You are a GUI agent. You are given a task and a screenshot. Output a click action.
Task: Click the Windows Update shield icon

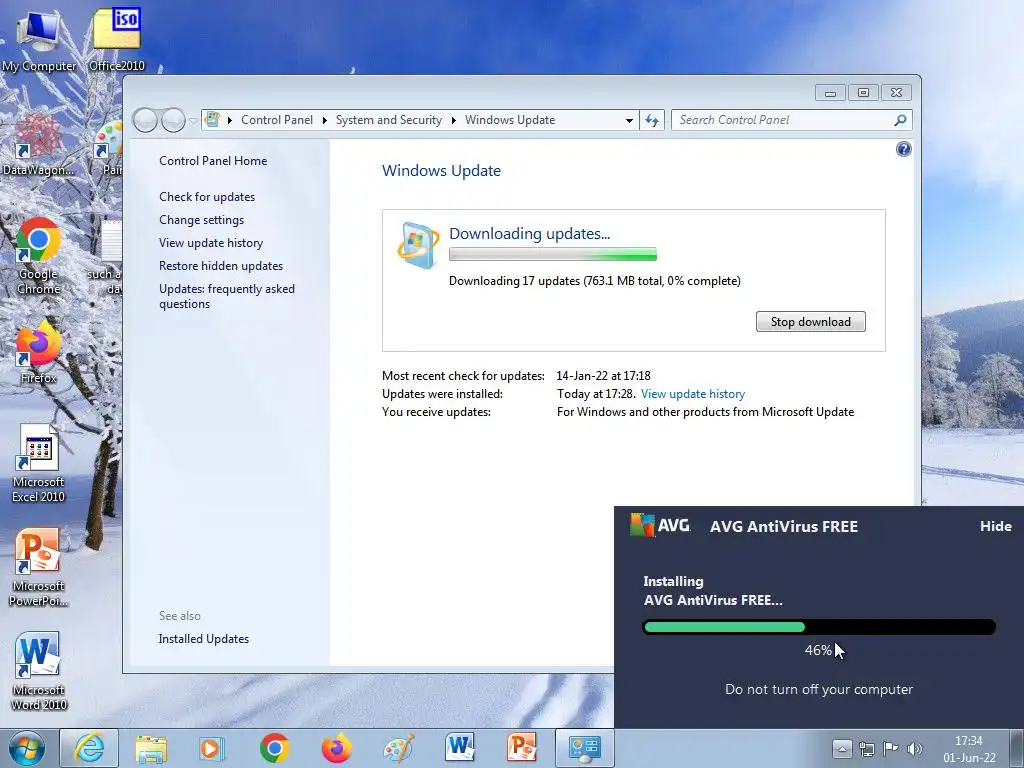(x=418, y=245)
